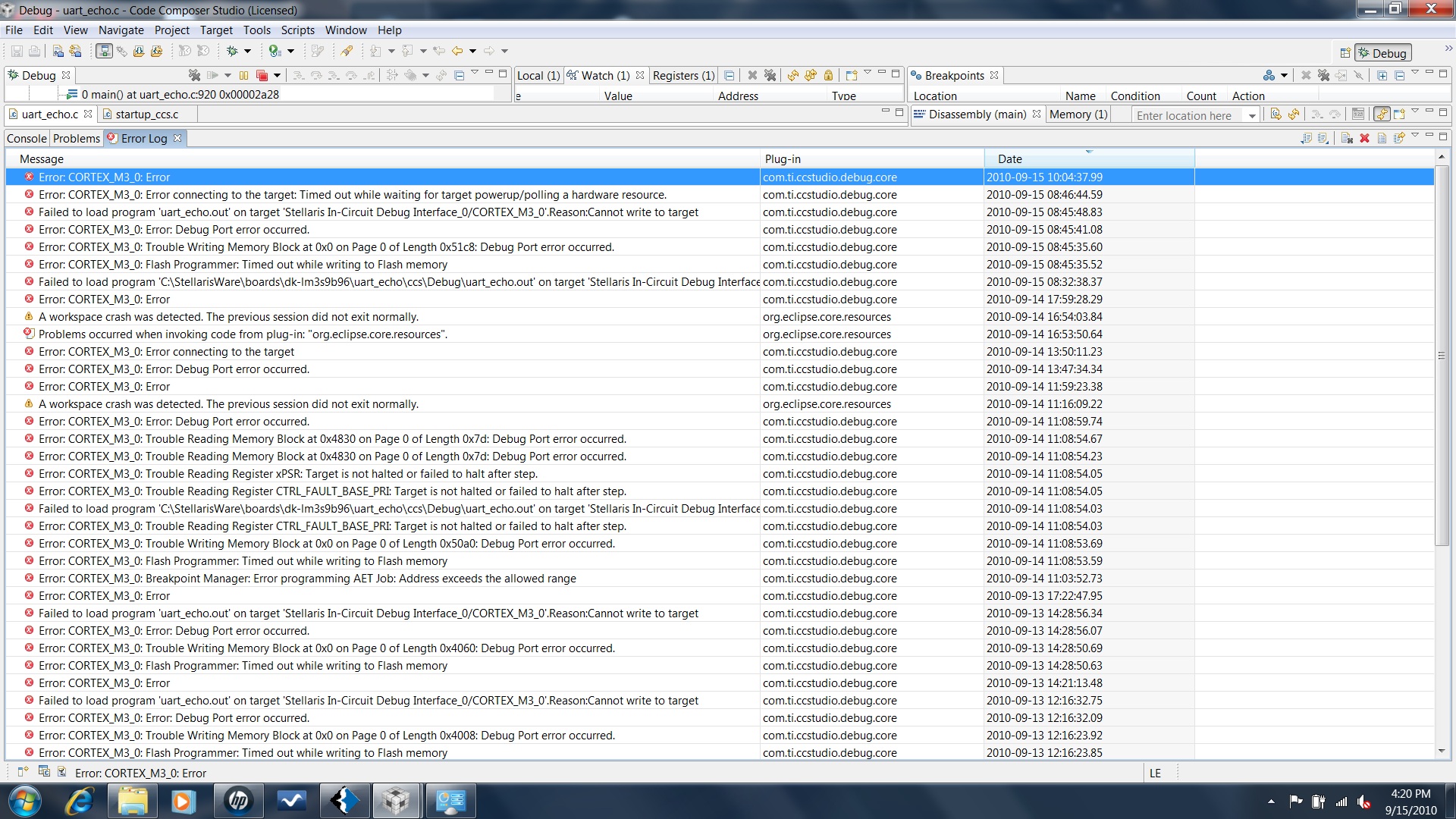Image resolution: width=1456 pixels, height=819 pixels.
Task: Toggle Skip All Breakpoints icon
Action: coord(1359,75)
